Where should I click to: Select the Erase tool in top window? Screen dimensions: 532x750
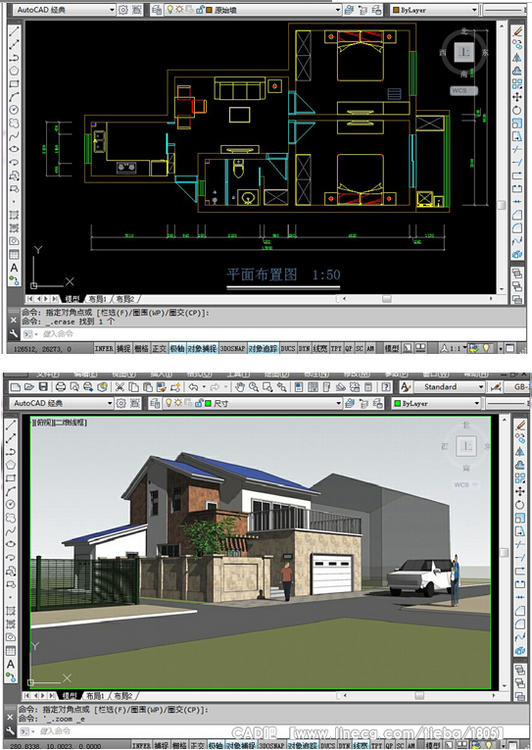tap(517, 31)
